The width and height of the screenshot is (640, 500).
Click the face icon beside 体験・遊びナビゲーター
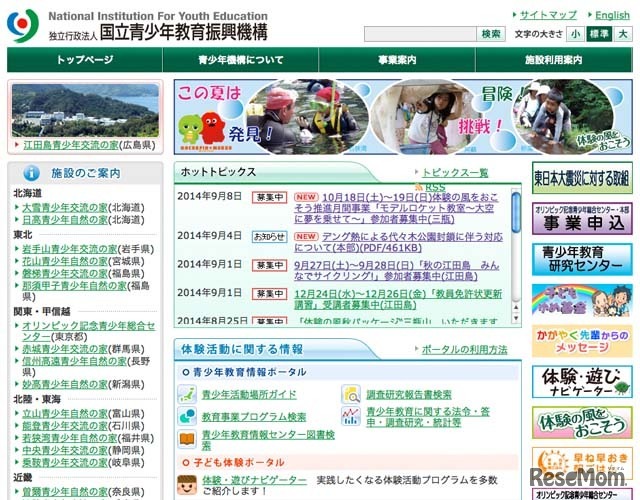click(187, 485)
